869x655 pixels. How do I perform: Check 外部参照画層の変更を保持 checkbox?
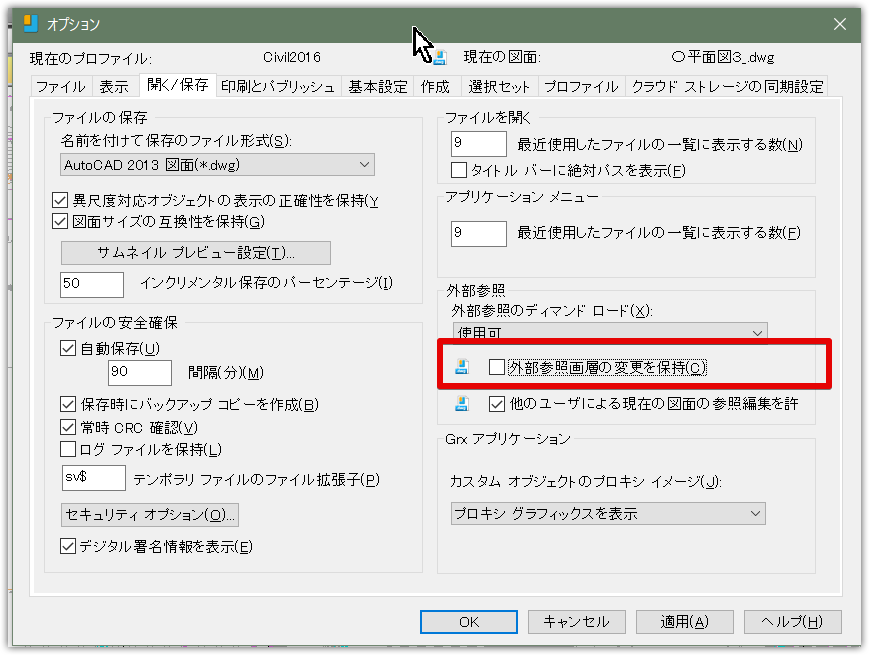pyautogui.click(x=497, y=367)
